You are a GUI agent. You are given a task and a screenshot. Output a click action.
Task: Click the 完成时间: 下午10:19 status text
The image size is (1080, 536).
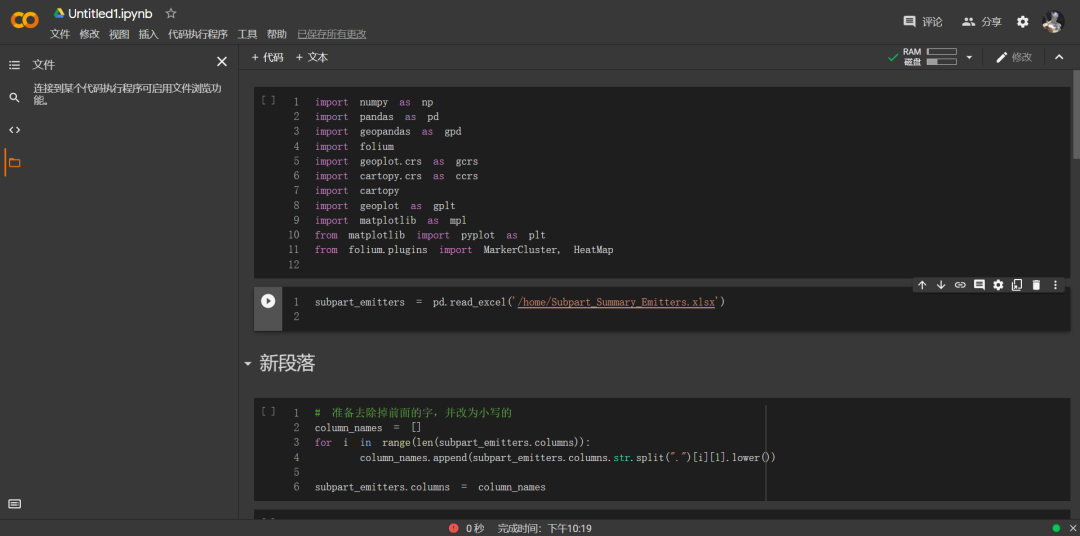pyautogui.click(x=545, y=528)
